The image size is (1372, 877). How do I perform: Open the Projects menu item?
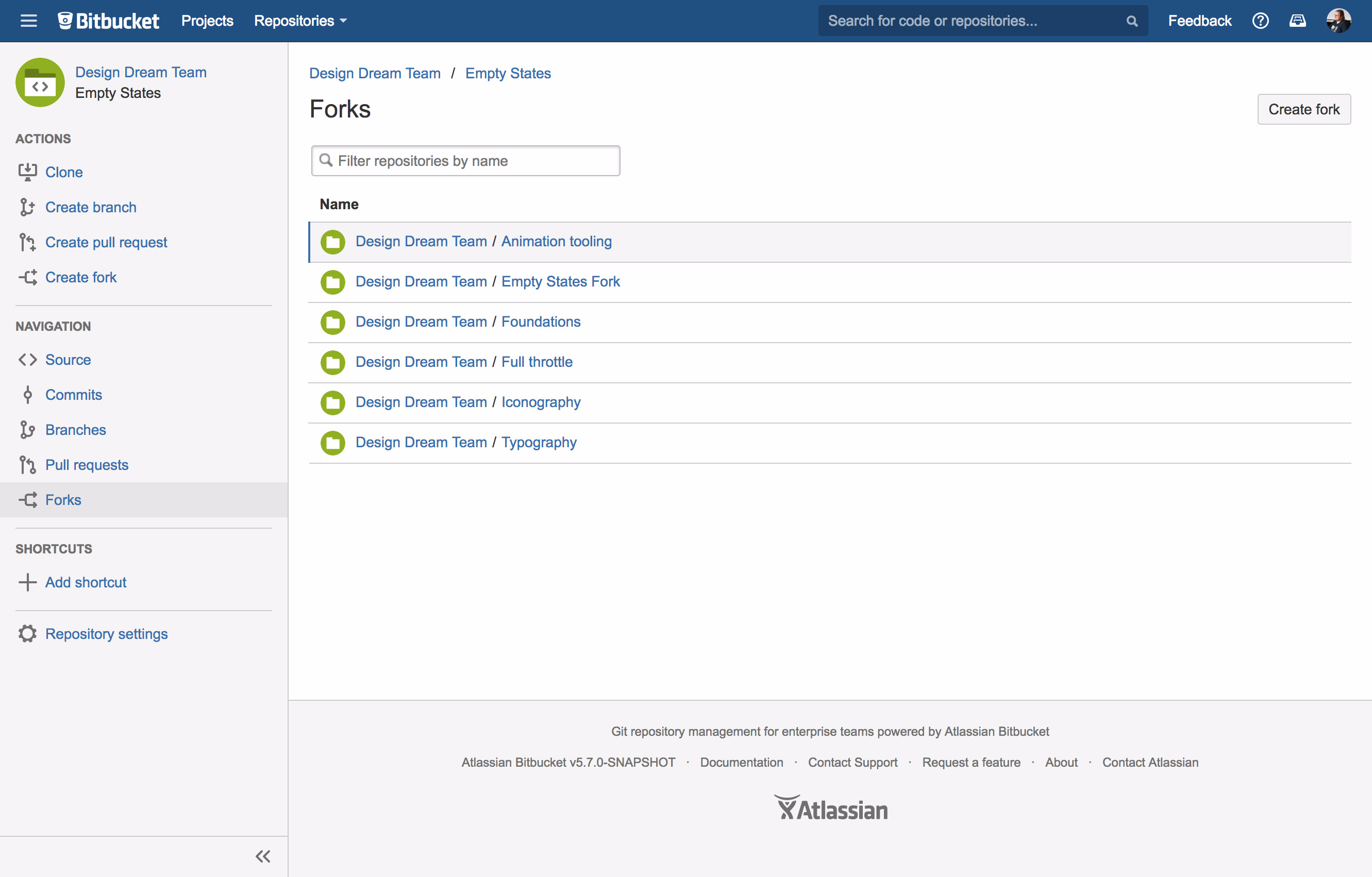(207, 21)
